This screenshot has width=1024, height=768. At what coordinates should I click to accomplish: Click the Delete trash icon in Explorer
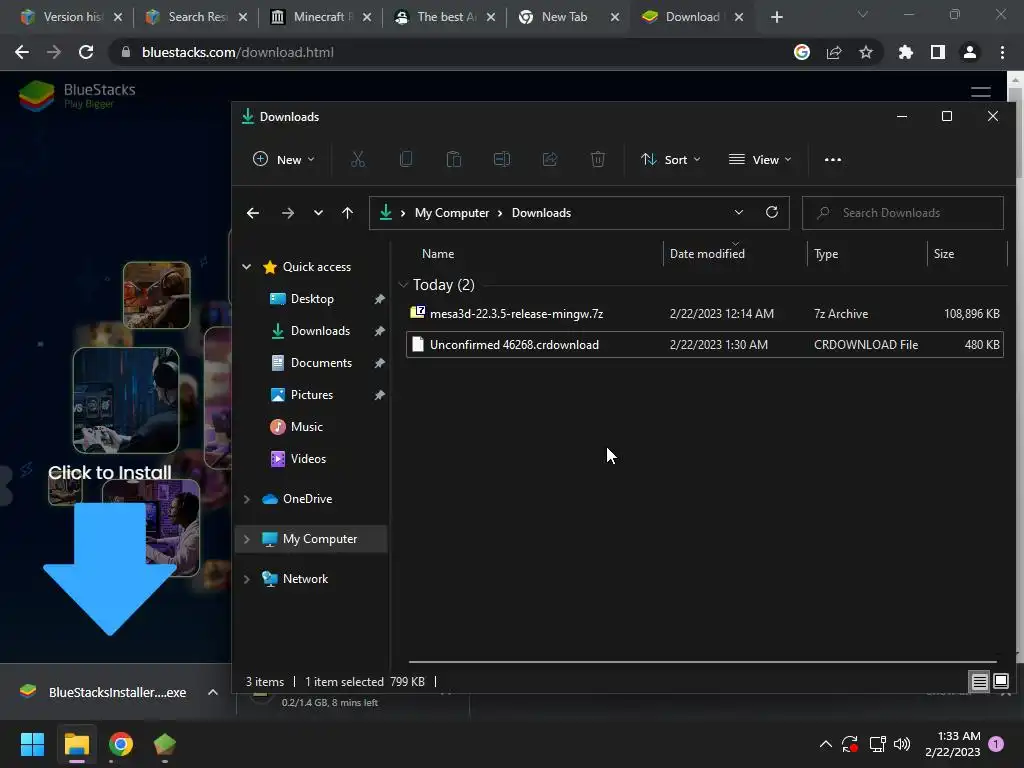coord(598,159)
